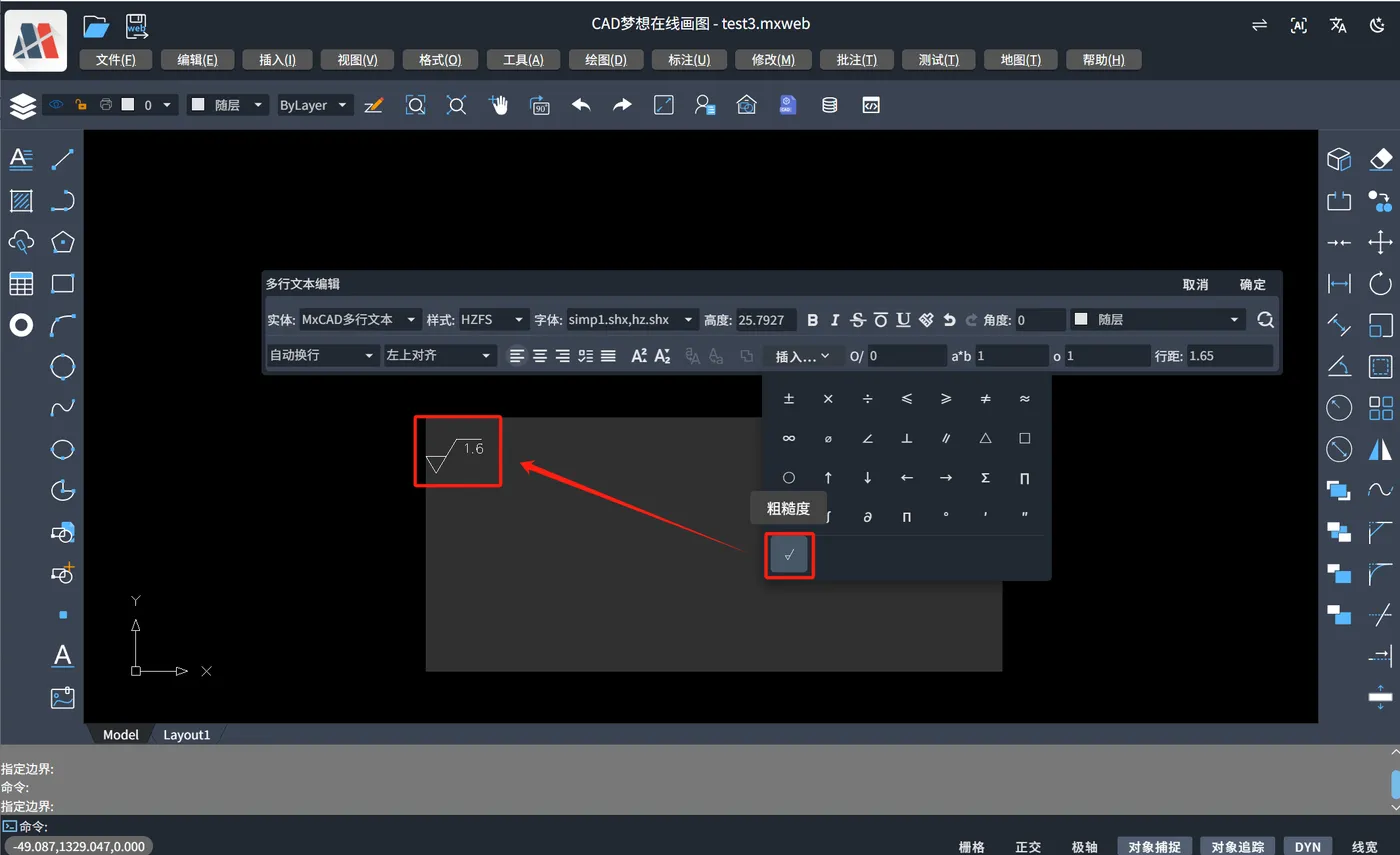
Task: Open the file folder icon in title bar
Action: [95, 25]
